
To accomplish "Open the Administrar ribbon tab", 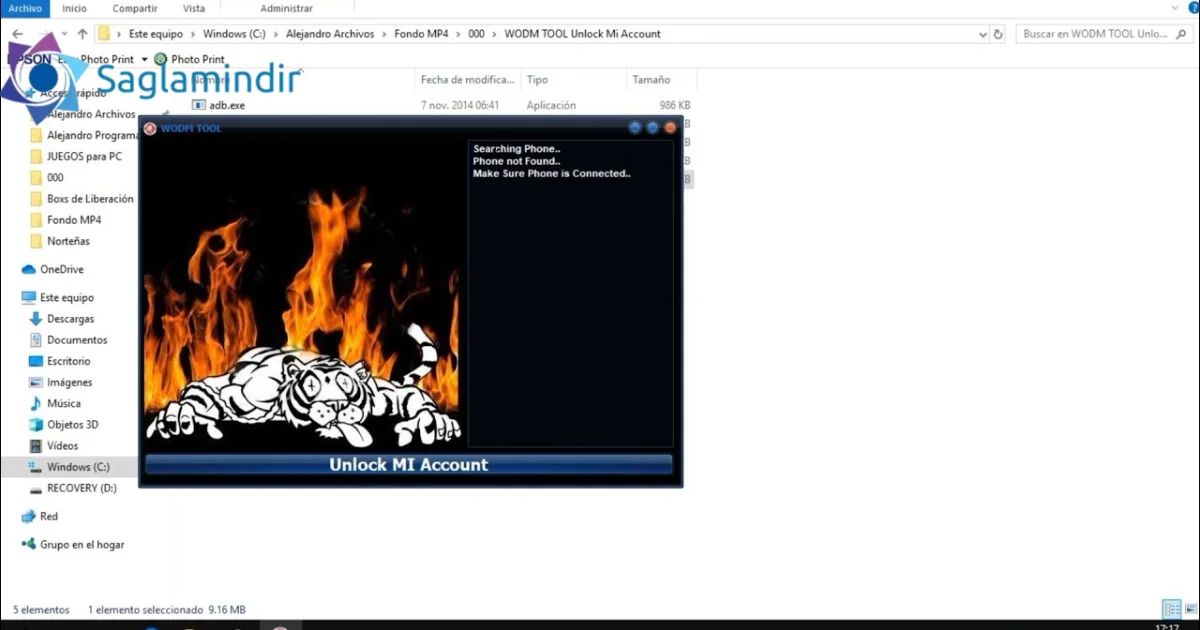I will pos(287,8).
